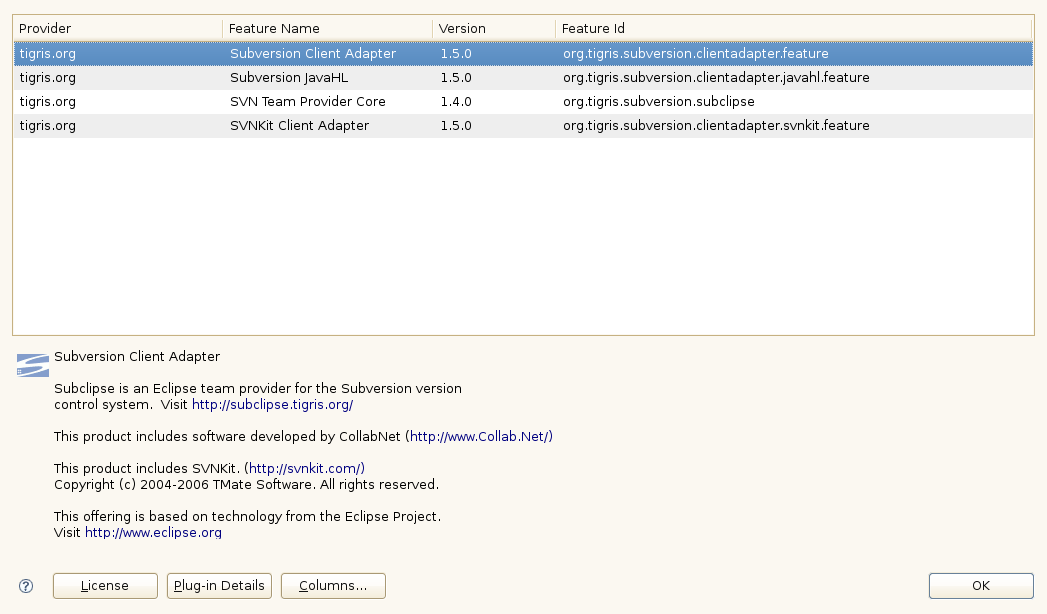Click version 1.4.0 of SVN Team Provider Core

point(456,101)
